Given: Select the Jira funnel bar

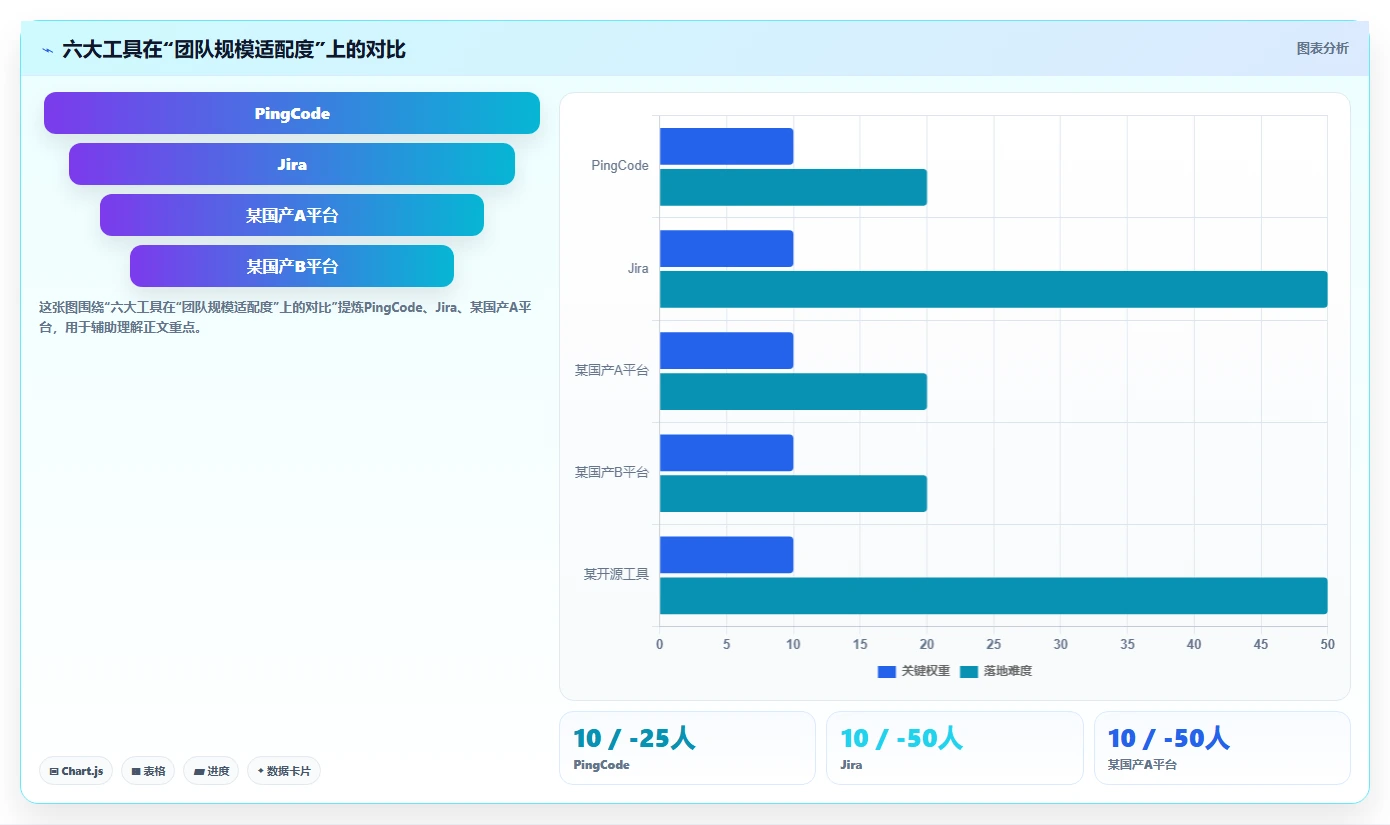Looking at the screenshot, I should pyautogui.click(x=292, y=164).
